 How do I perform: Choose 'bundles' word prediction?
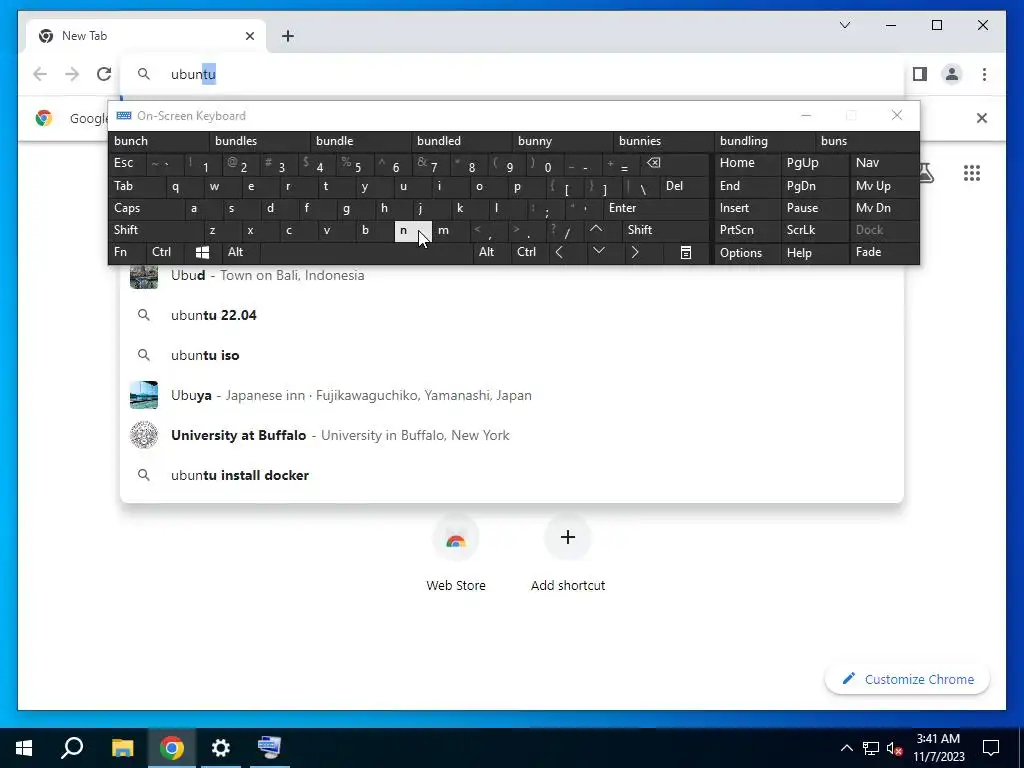tap(260, 141)
